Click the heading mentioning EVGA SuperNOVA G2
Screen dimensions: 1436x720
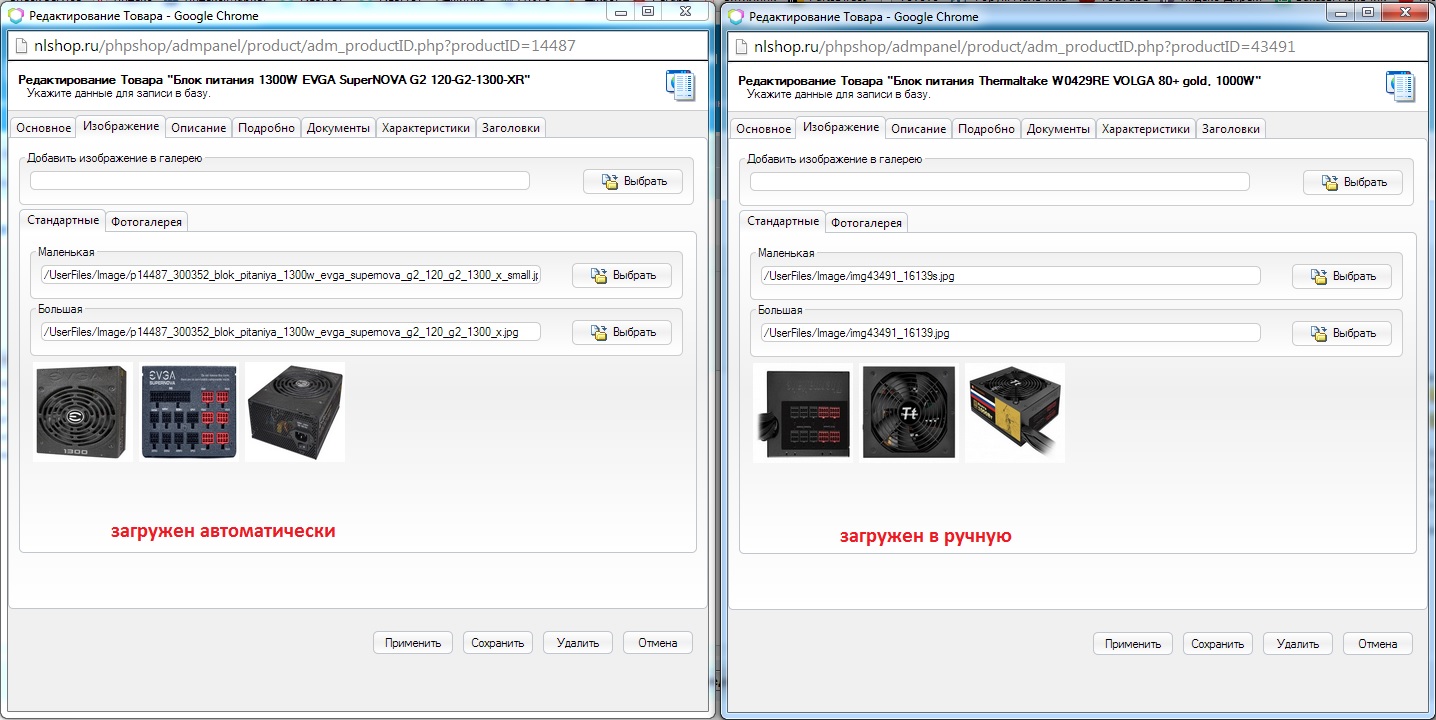pos(274,79)
